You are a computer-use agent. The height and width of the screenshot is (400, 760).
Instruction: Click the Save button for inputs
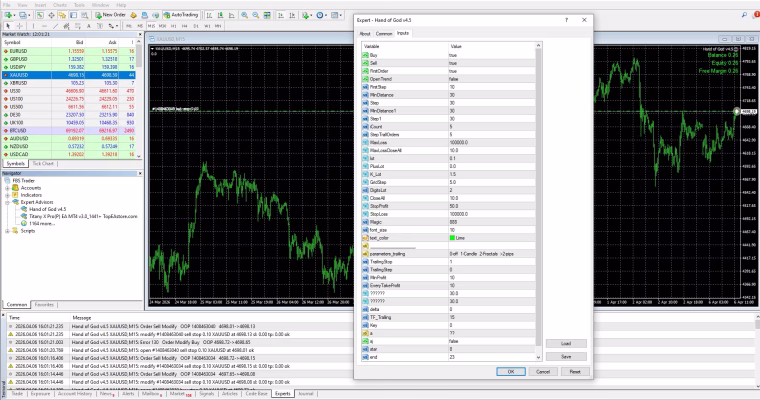point(566,356)
